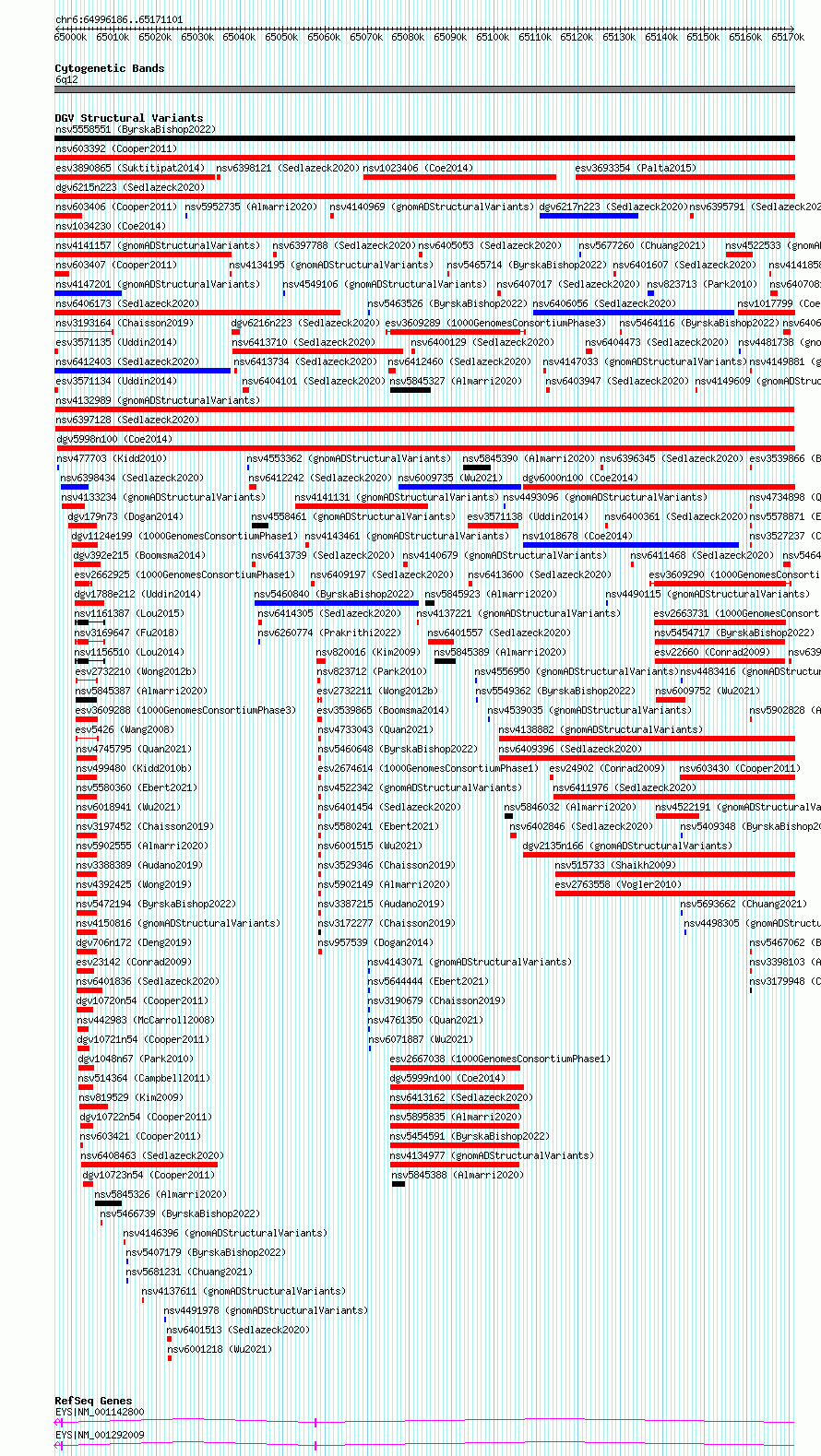Select the Cytogenetic Bands track title
Viewport: 821px width, 1456px height.
tap(109, 68)
